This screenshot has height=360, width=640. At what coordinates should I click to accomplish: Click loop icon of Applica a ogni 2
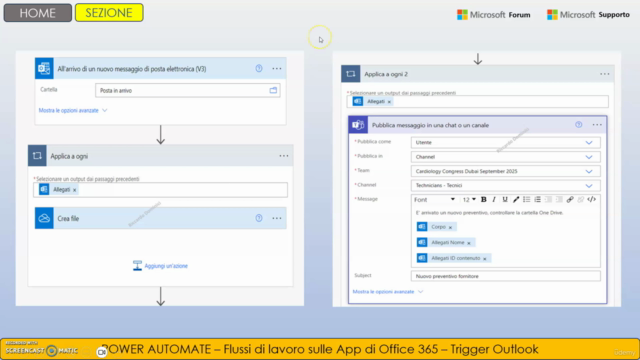click(351, 74)
